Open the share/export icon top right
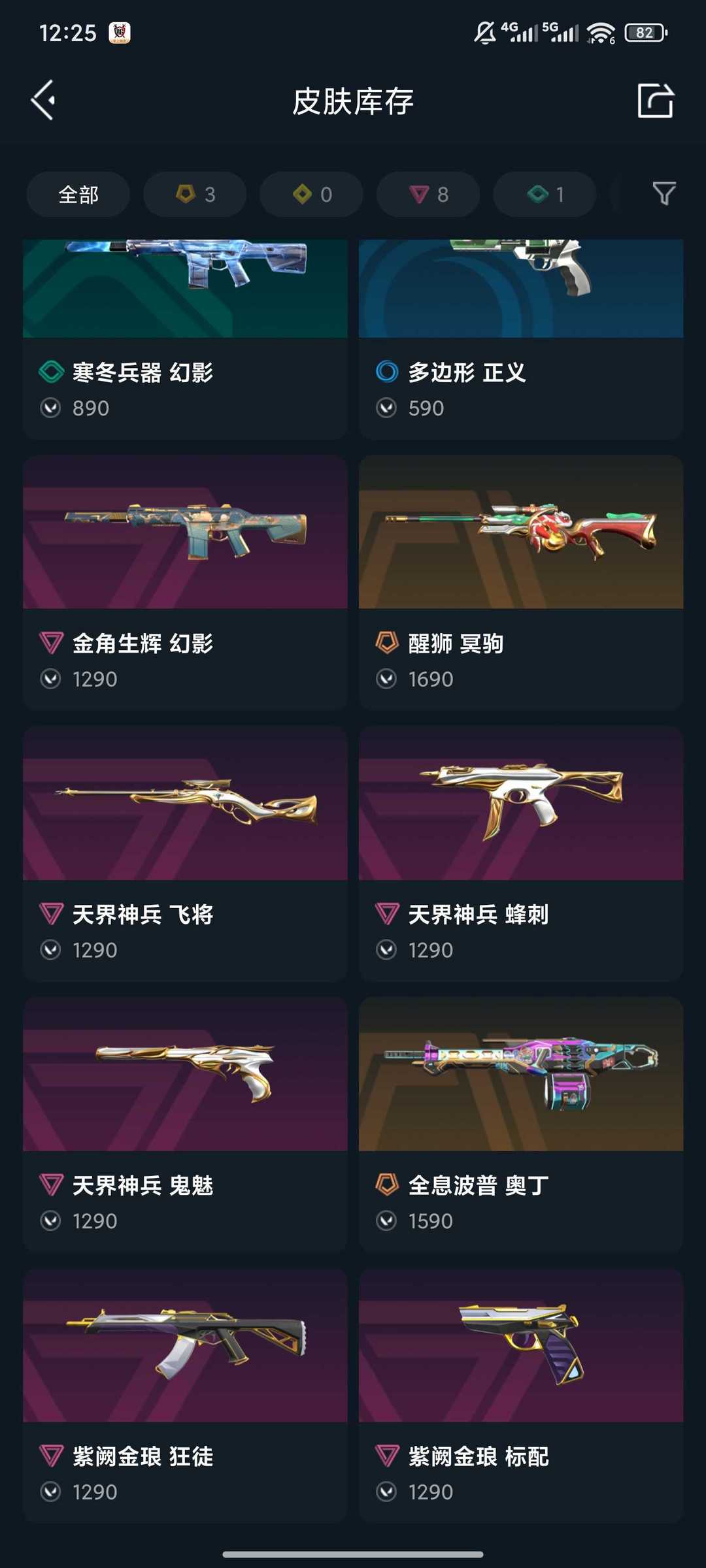 [x=656, y=101]
